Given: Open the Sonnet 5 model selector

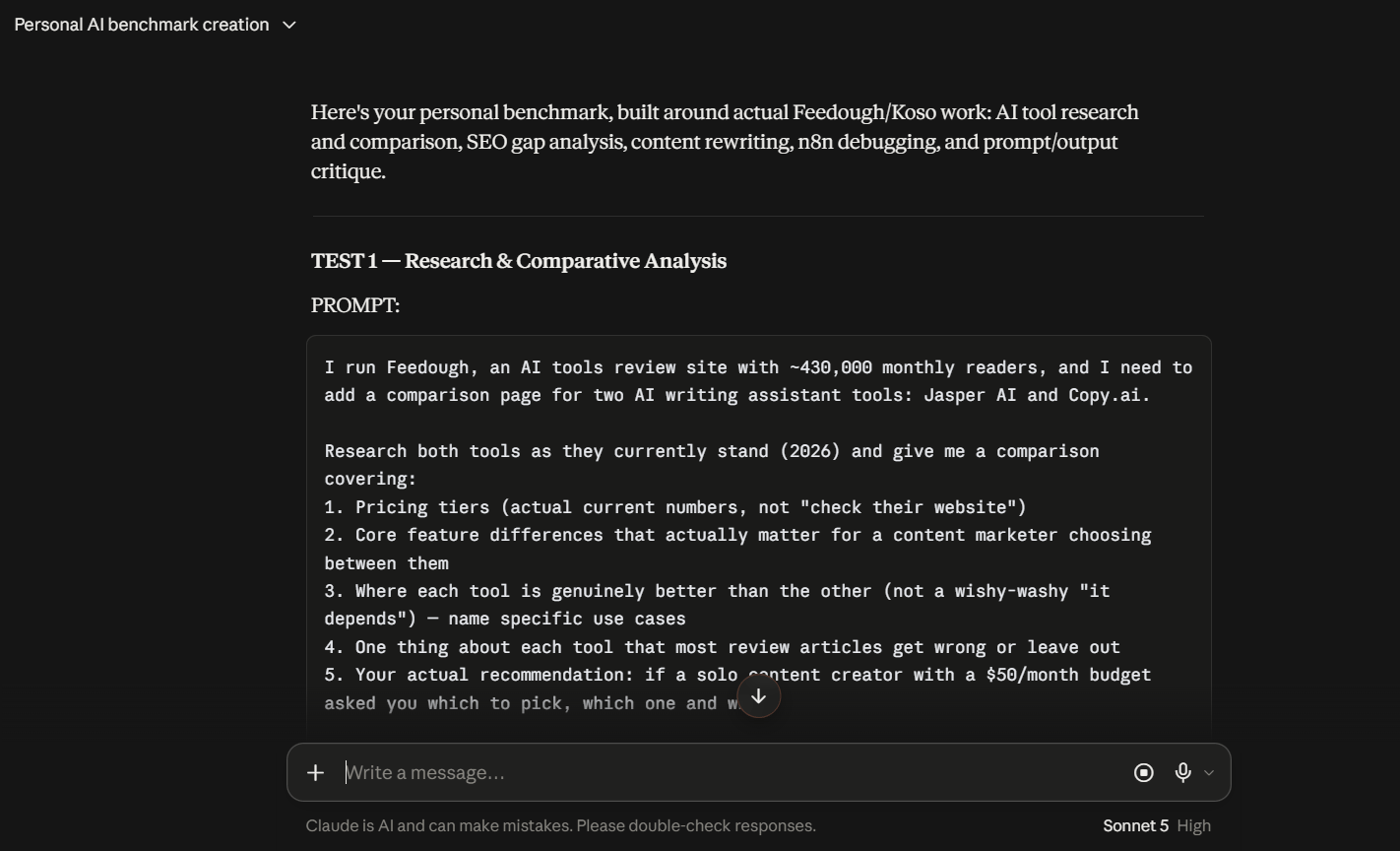Looking at the screenshot, I should coord(1135,825).
